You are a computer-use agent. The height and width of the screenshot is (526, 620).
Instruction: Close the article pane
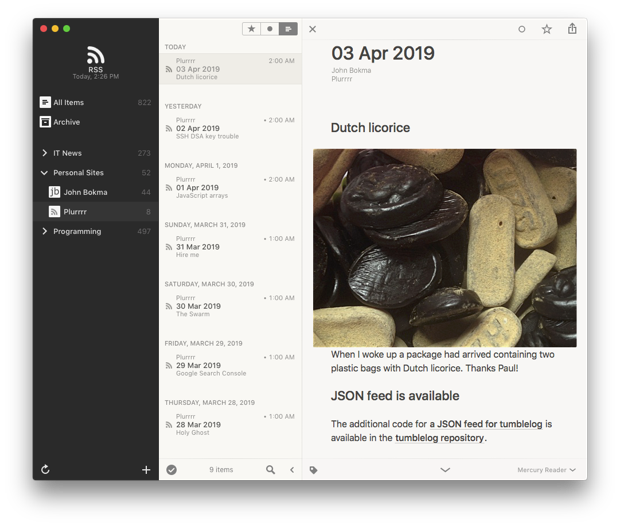pos(312,29)
